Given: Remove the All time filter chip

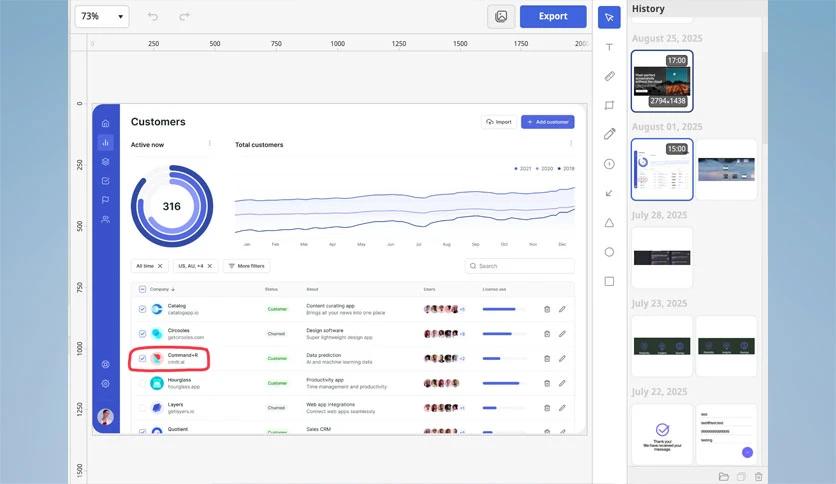Looking at the screenshot, I should coord(160,266).
